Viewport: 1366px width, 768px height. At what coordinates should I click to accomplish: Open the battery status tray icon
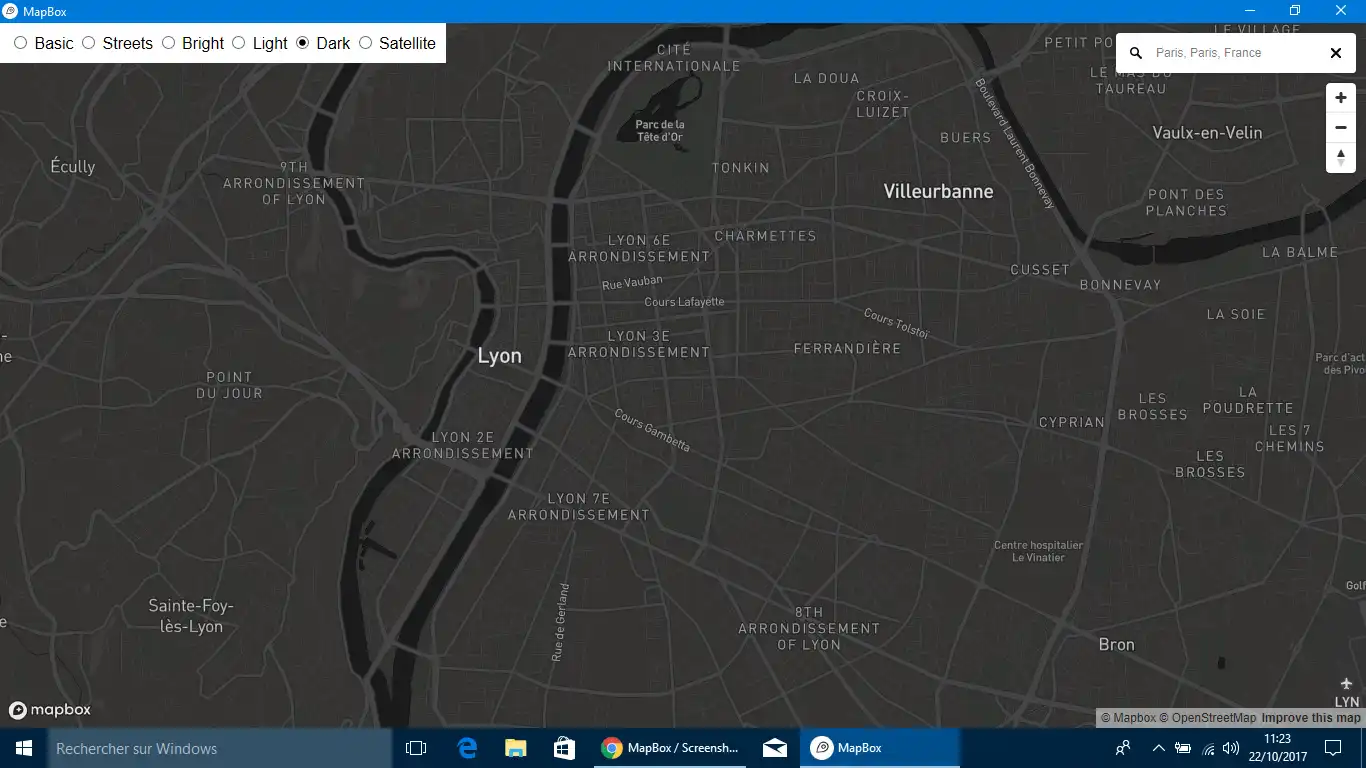[x=1183, y=748]
